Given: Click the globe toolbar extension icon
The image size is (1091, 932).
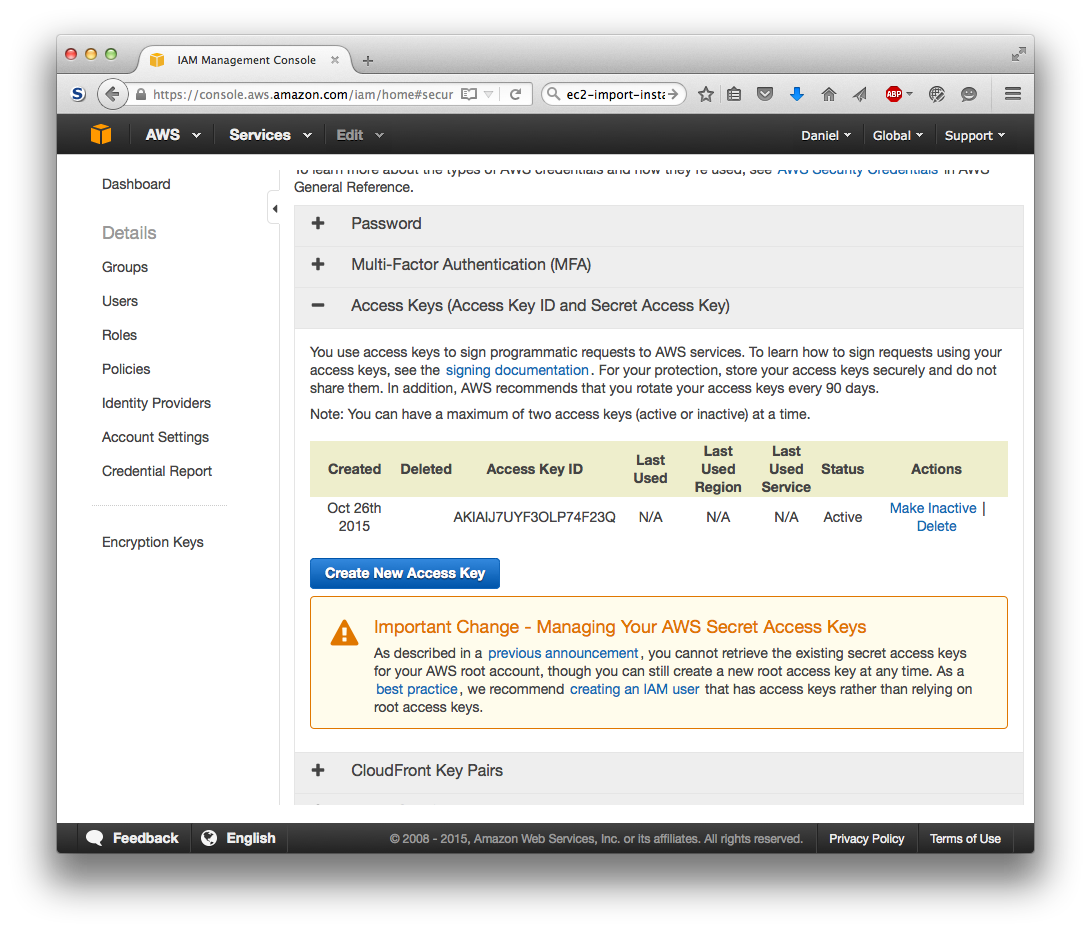Looking at the screenshot, I should [937, 94].
